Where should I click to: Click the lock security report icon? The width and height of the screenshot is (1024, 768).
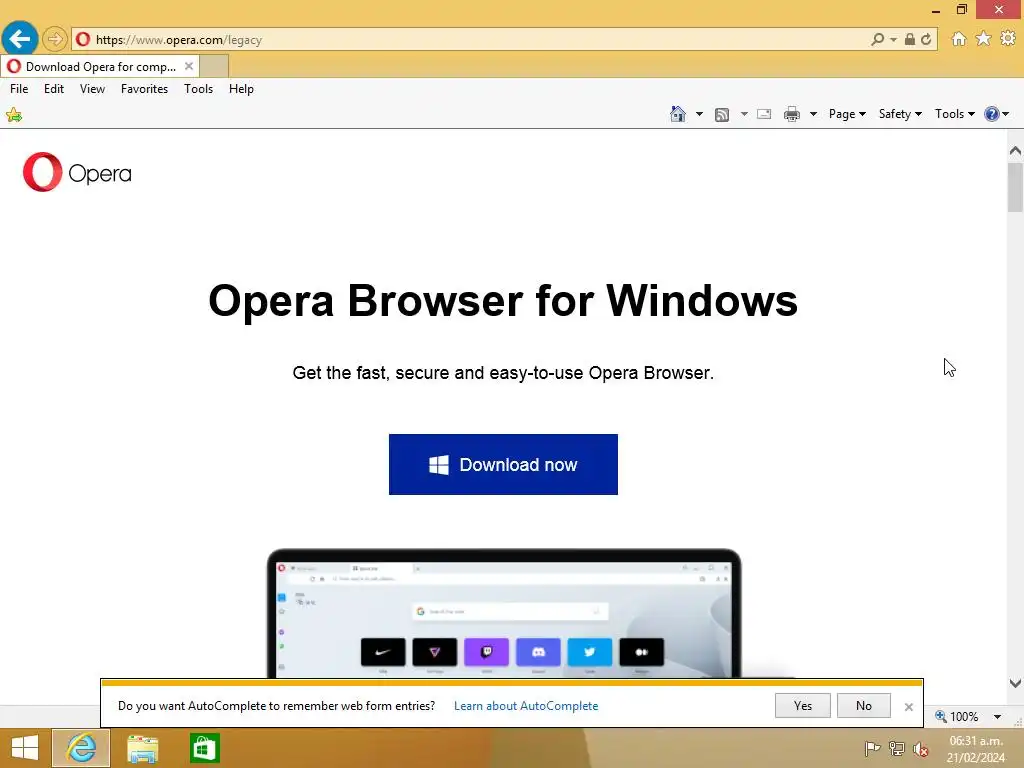coord(909,39)
